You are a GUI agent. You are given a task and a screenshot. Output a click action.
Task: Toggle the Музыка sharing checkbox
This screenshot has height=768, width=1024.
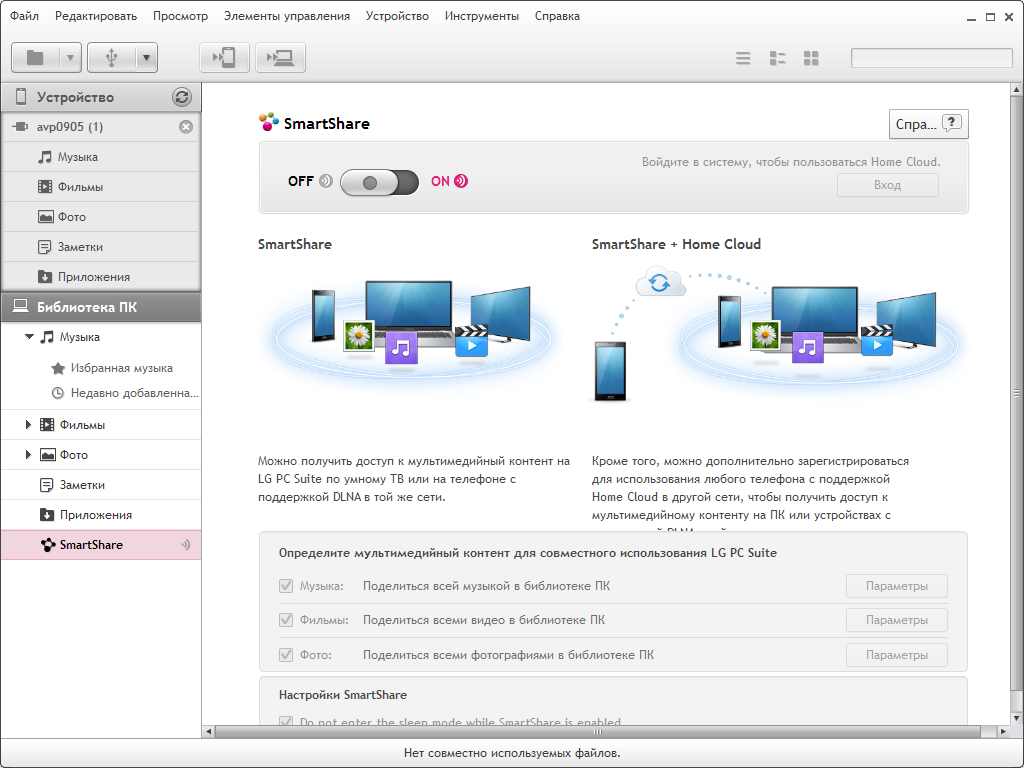tap(286, 586)
